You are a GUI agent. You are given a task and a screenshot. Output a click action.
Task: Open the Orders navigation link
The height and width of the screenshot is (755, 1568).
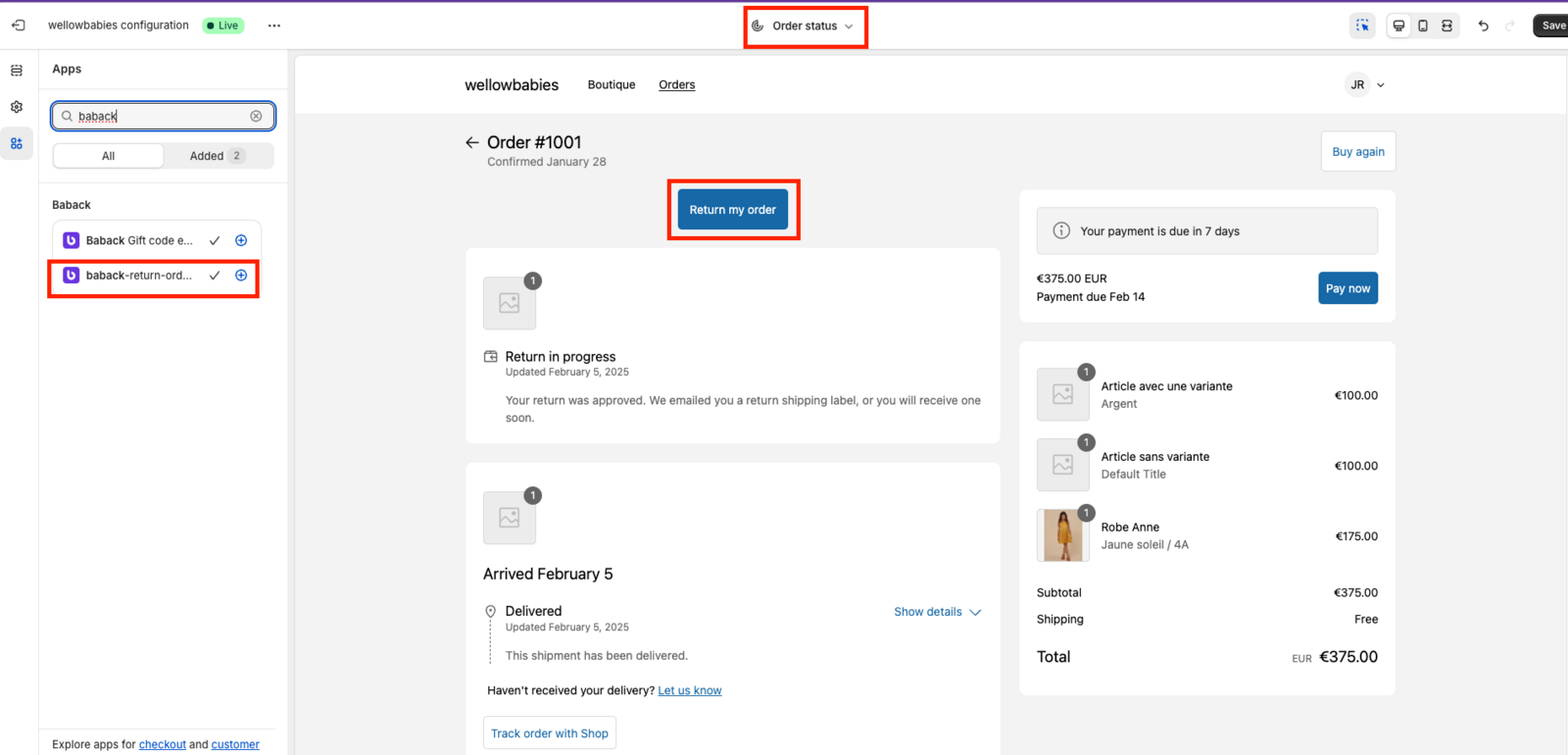pyautogui.click(x=677, y=85)
